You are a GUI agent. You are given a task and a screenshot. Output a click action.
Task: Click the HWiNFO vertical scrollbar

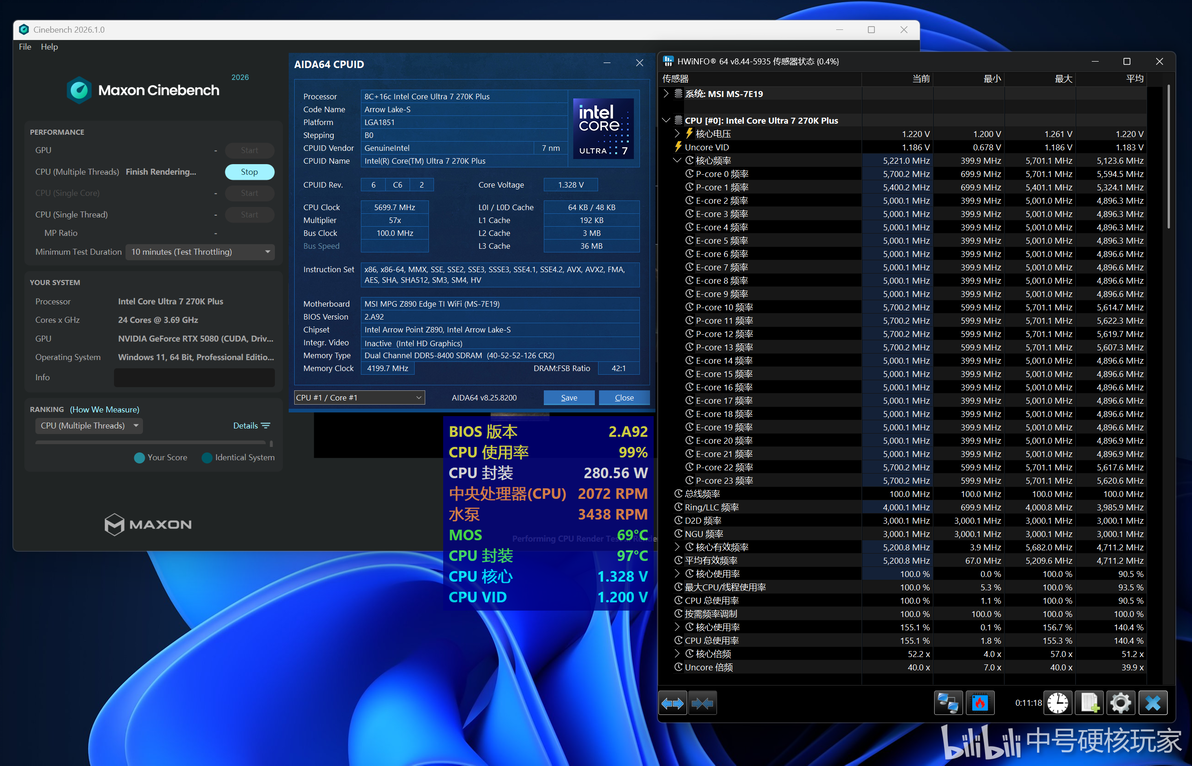1169,157
